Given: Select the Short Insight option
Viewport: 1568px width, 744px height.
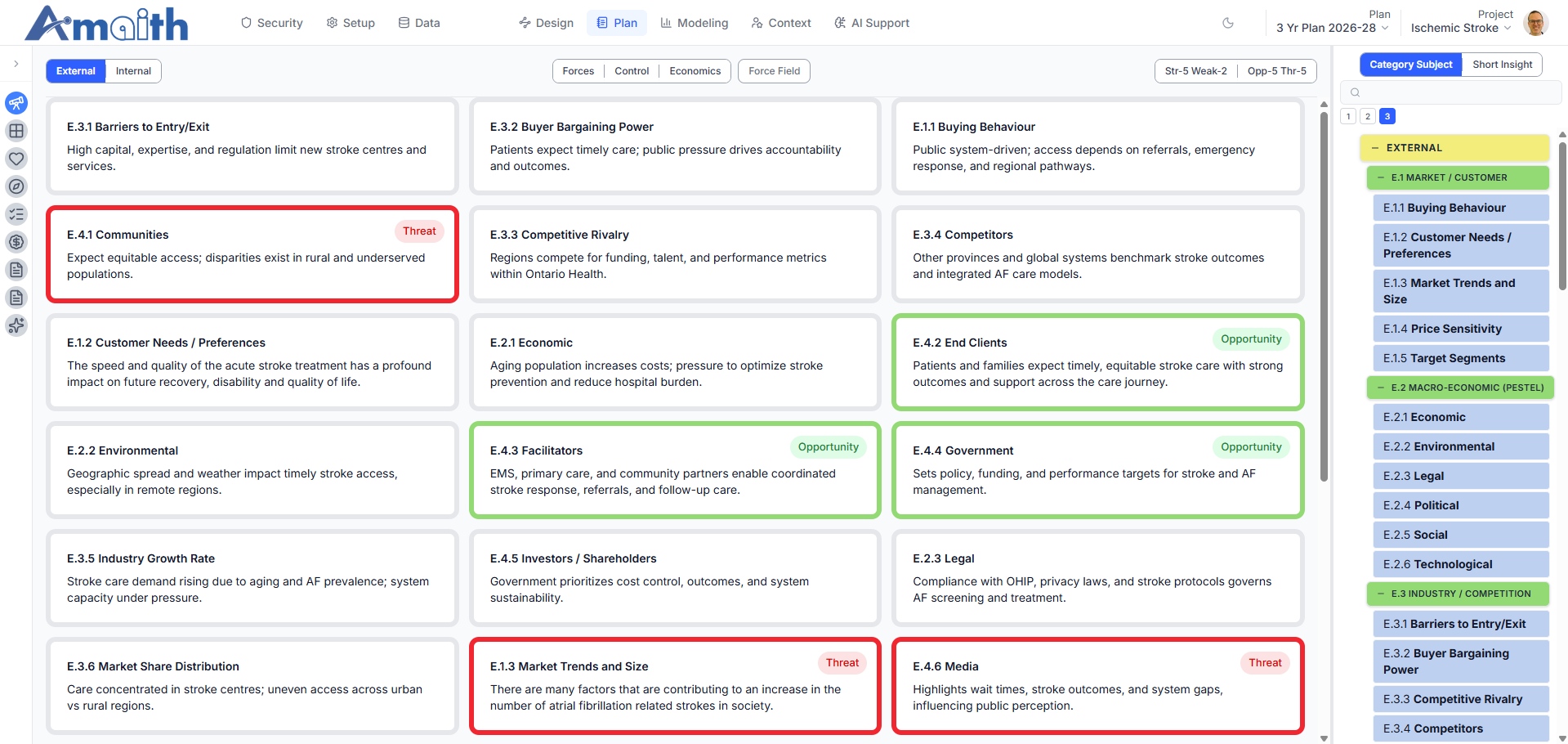Looking at the screenshot, I should [x=1502, y=65].
